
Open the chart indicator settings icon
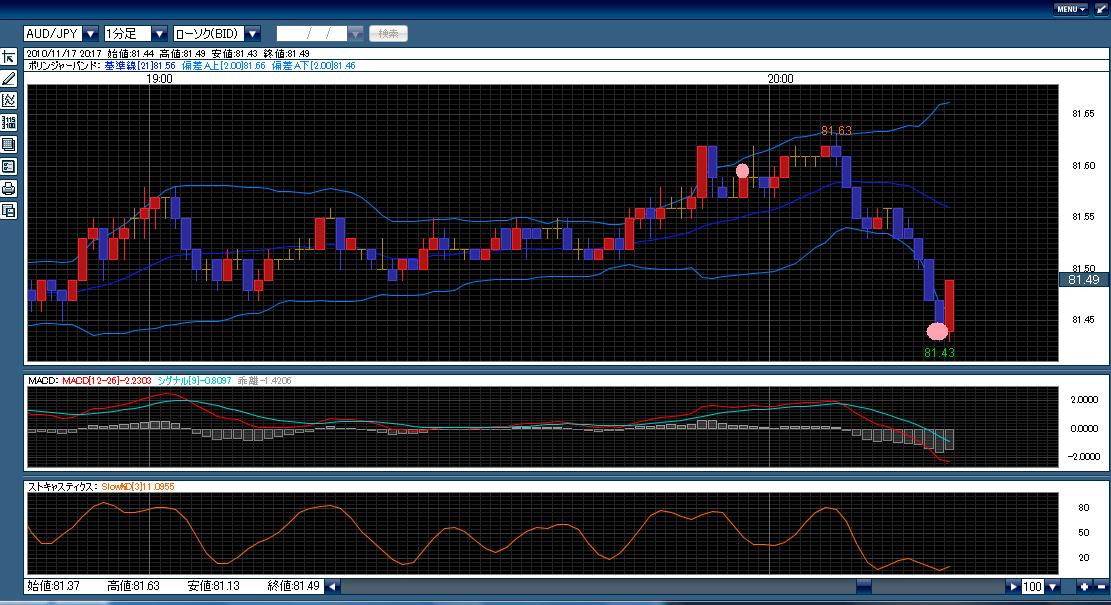point(9,101)
